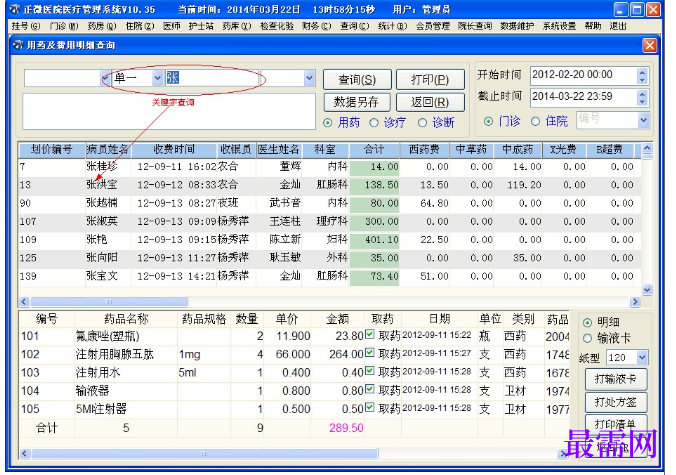Select the 住院 radio button
This screenshot has height=475, width=676.
tap(535, 122)
